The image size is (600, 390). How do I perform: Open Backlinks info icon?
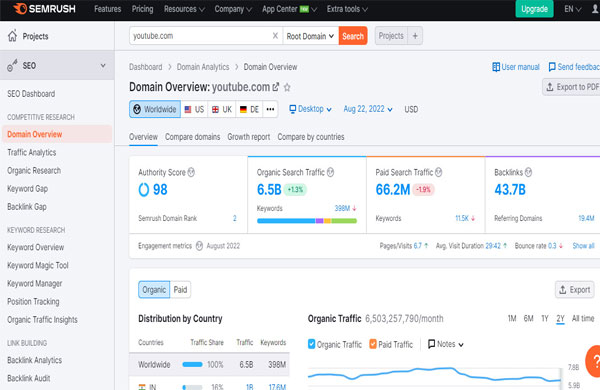[x=528, y=172]
